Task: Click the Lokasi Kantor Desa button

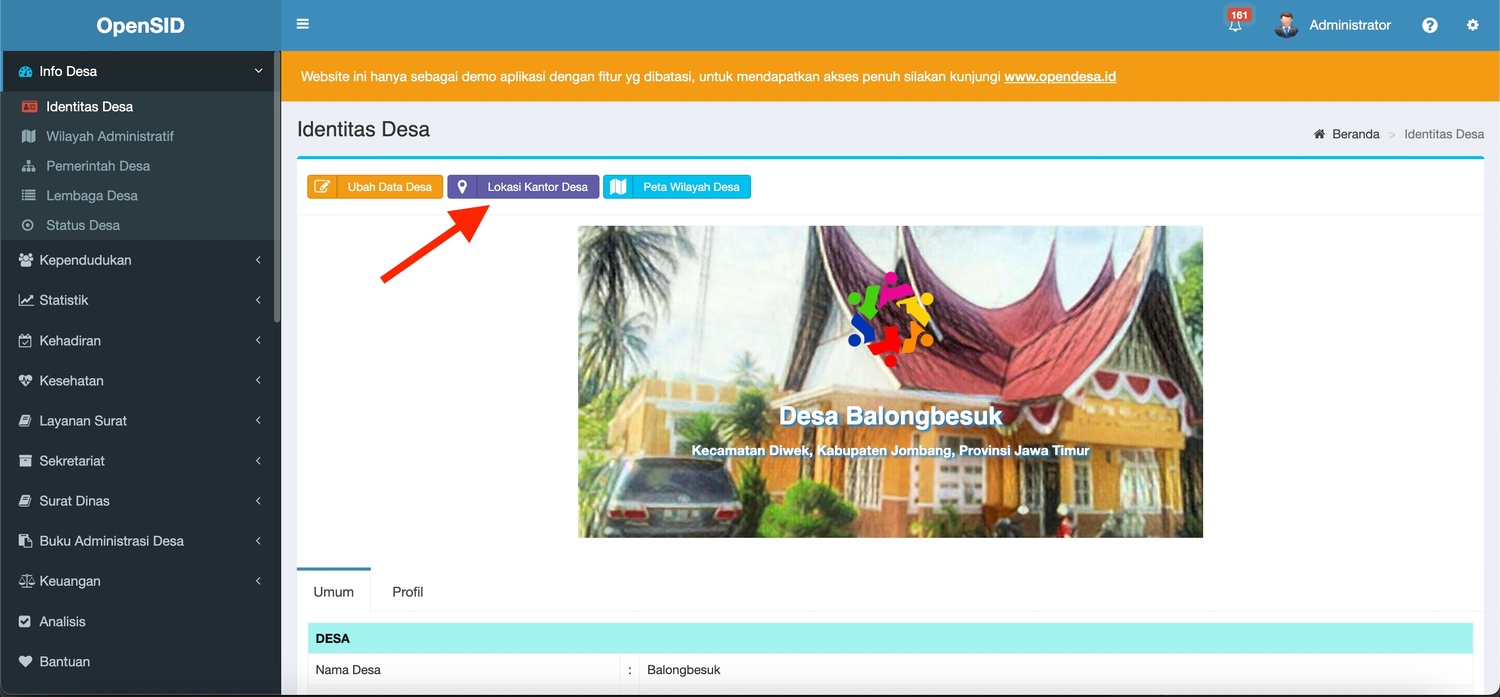Action: pyautogui.click(x=523, y=187)
